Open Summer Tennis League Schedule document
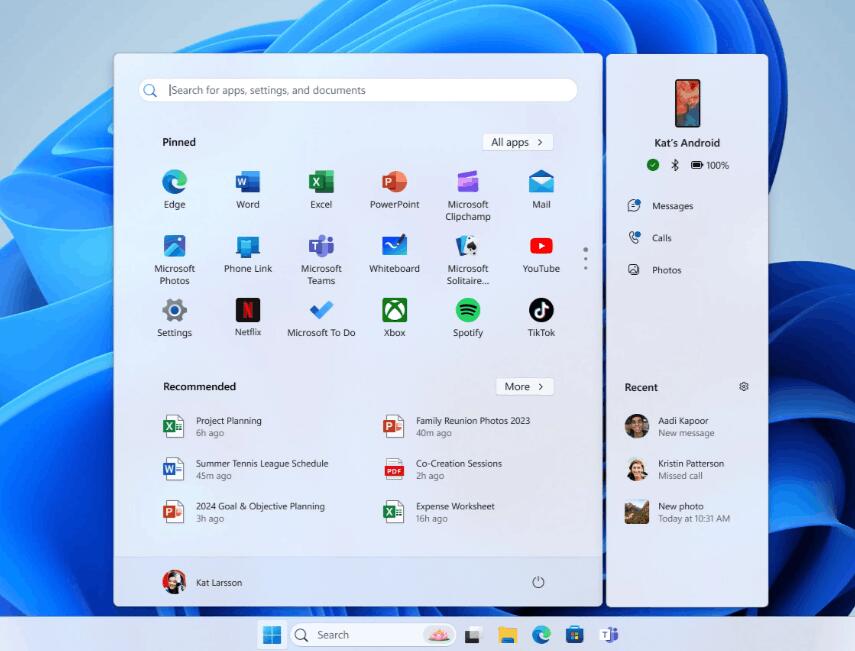Viewport: 855px width, 651px height. pyautogui.click(x=245, y=469)
